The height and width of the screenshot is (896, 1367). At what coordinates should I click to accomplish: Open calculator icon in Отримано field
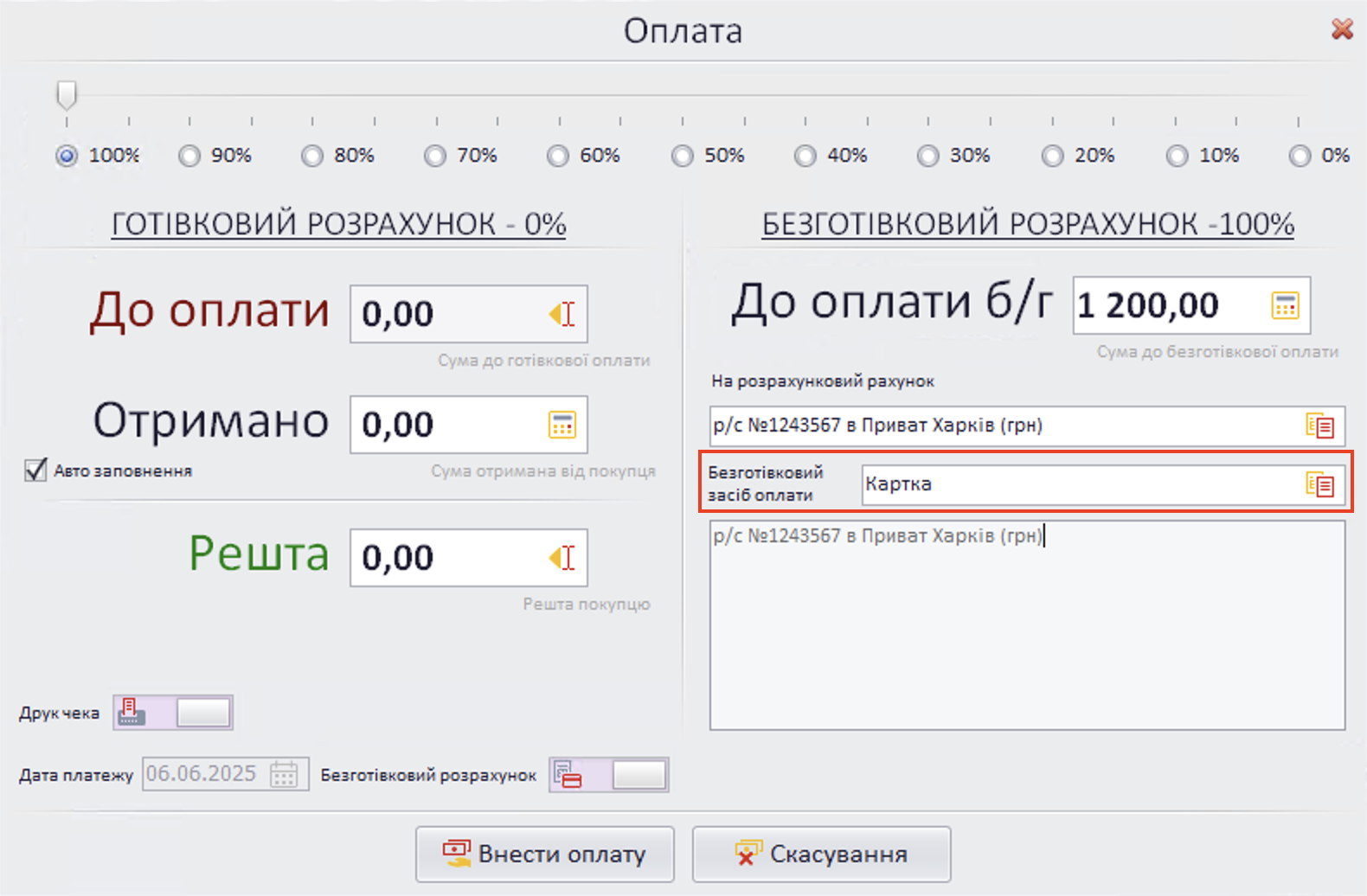point(562,425)
